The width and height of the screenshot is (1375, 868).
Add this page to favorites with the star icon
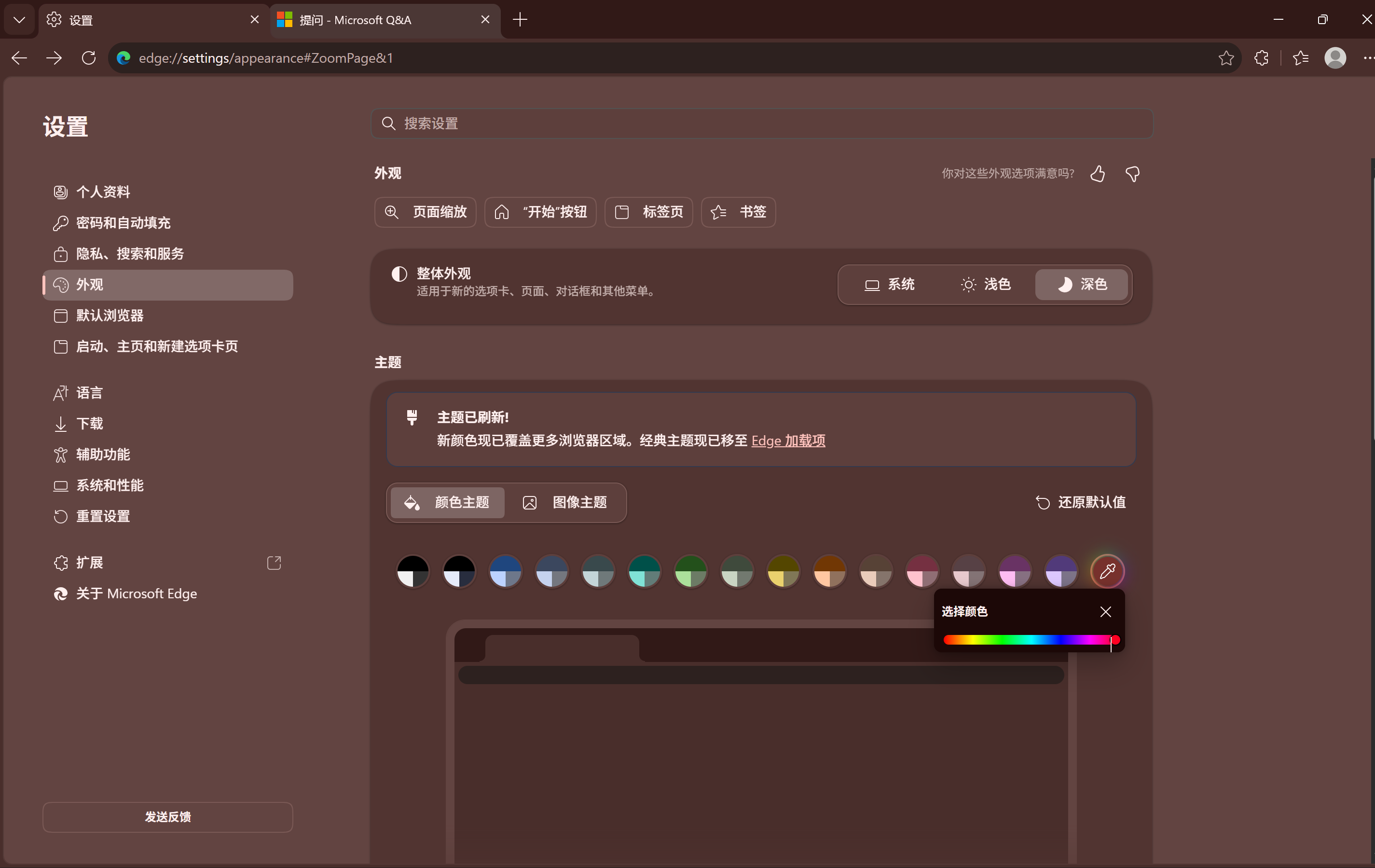[1225, 58]
